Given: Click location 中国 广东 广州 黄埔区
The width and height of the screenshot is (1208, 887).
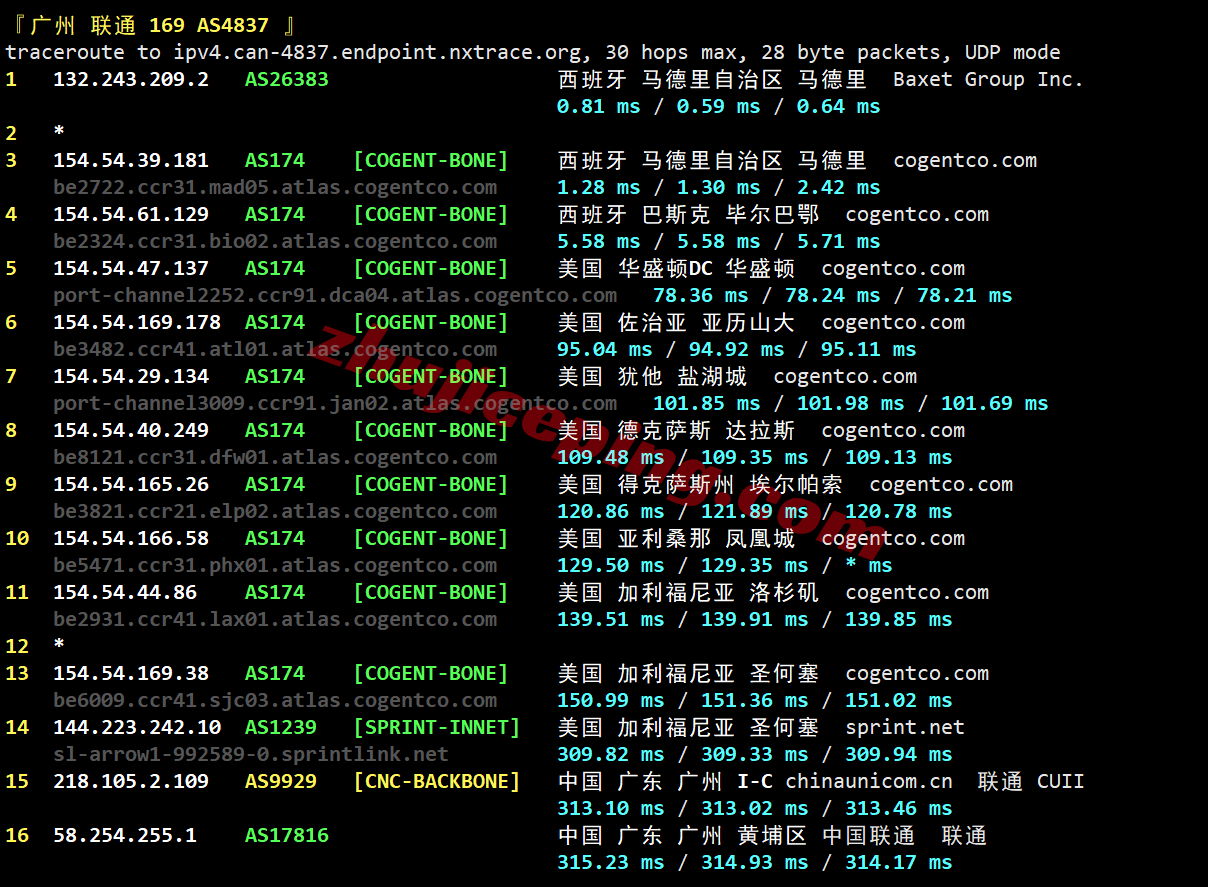Looking at the screenshot, I should point(682,835).
